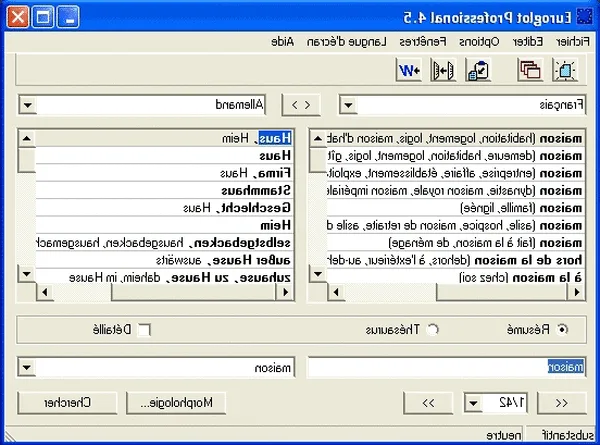Click the vertical scrollbar thumb of French list
The image size is (600, 445).
pos(318,160)
